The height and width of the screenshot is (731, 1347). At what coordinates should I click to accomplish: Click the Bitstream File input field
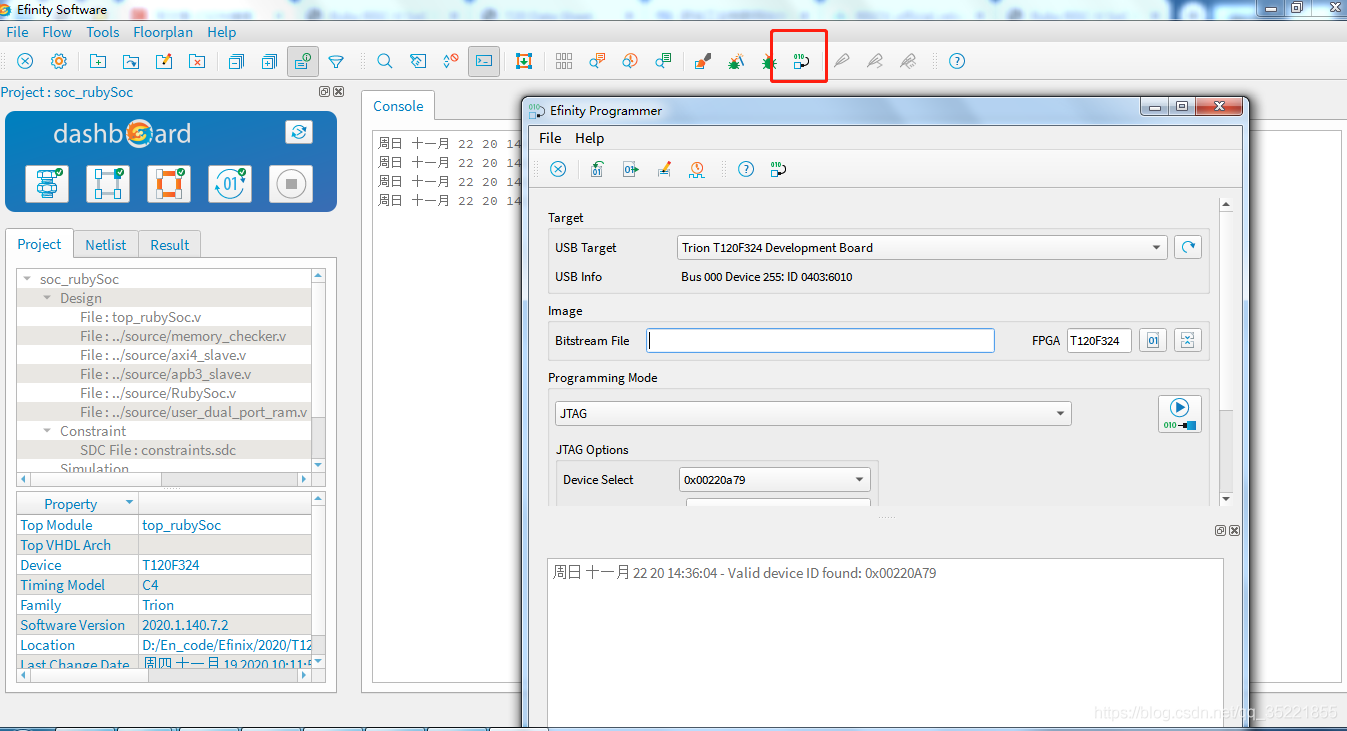tap(820, 341)
